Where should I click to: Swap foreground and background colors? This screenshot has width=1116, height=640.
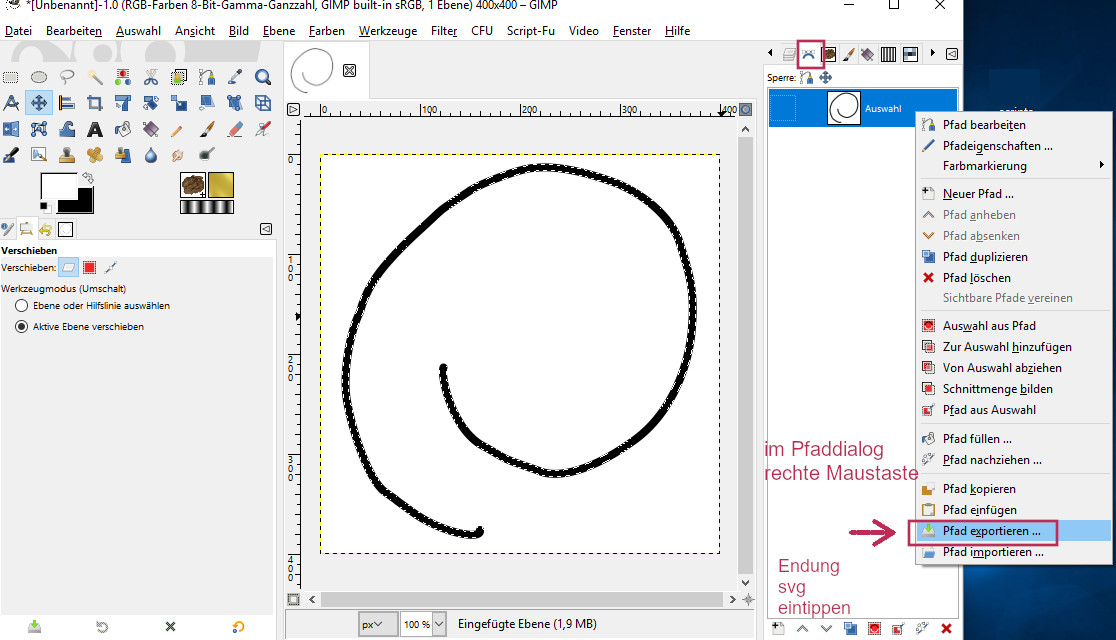pos(88,178)
